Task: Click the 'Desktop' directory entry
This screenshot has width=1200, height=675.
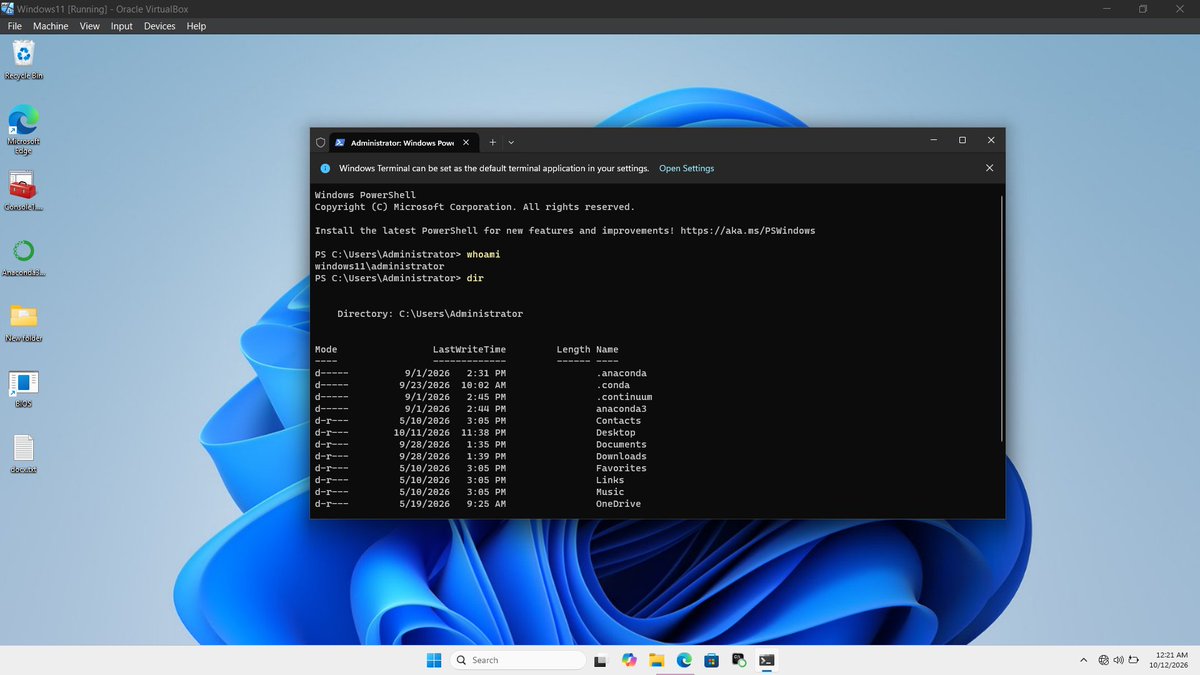Action: pos(615,433)
